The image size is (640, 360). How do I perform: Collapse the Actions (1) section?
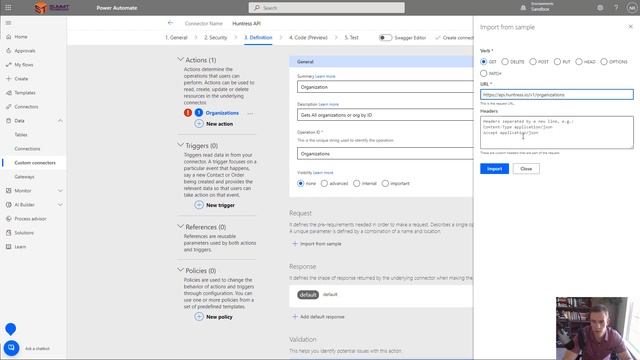click(180, 60)
